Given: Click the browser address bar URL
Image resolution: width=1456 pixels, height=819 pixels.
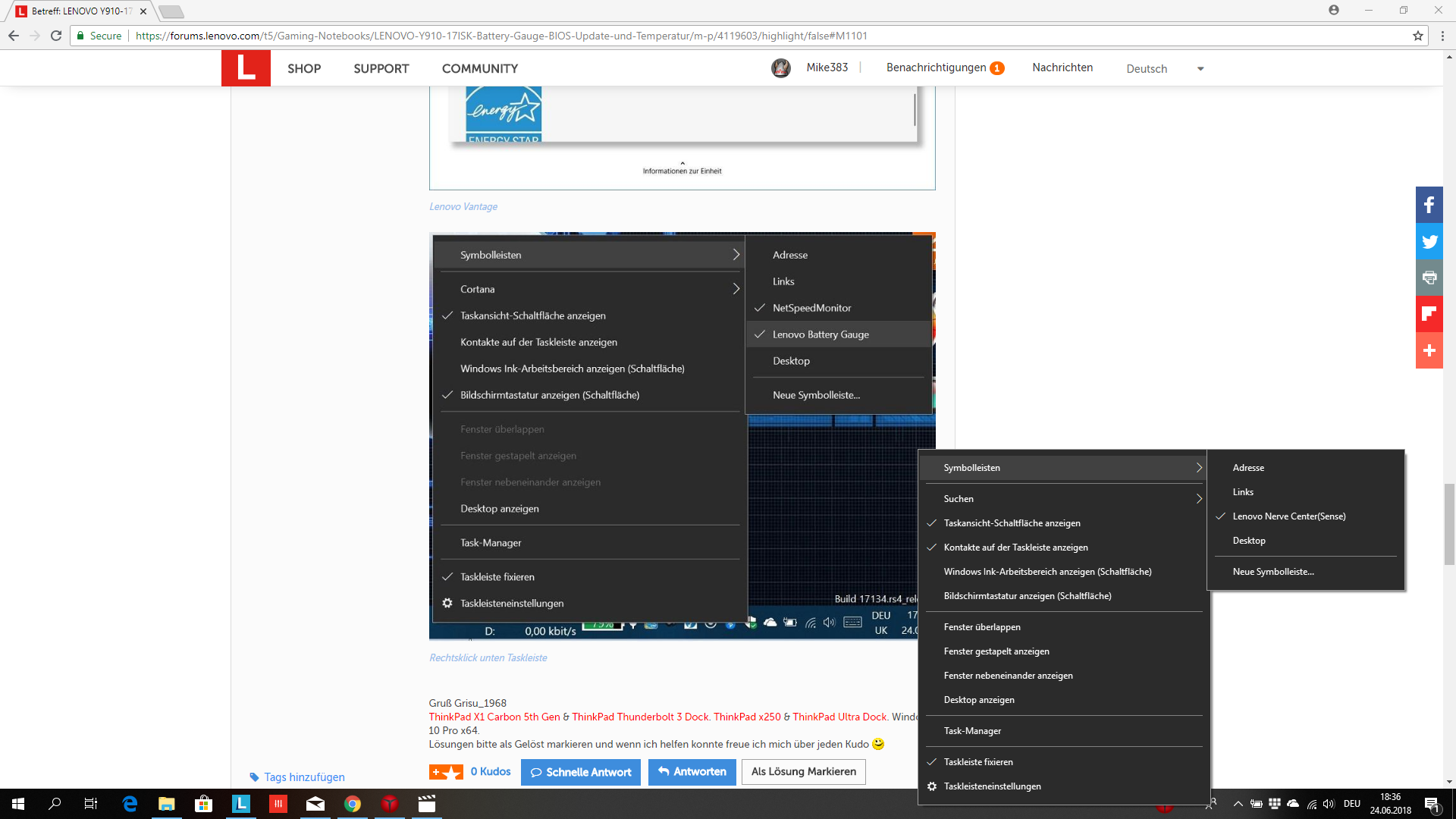Looking at the screenshot, I should pos(500,36).
